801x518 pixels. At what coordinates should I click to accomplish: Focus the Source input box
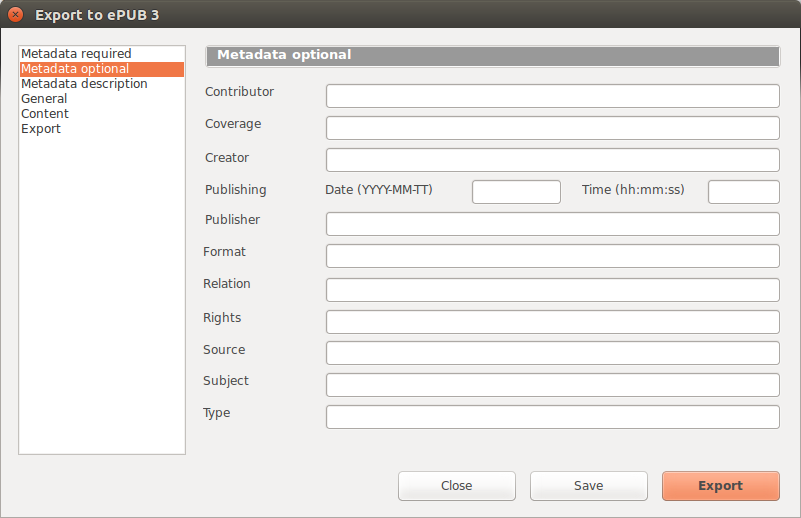(x=553, y=353)
